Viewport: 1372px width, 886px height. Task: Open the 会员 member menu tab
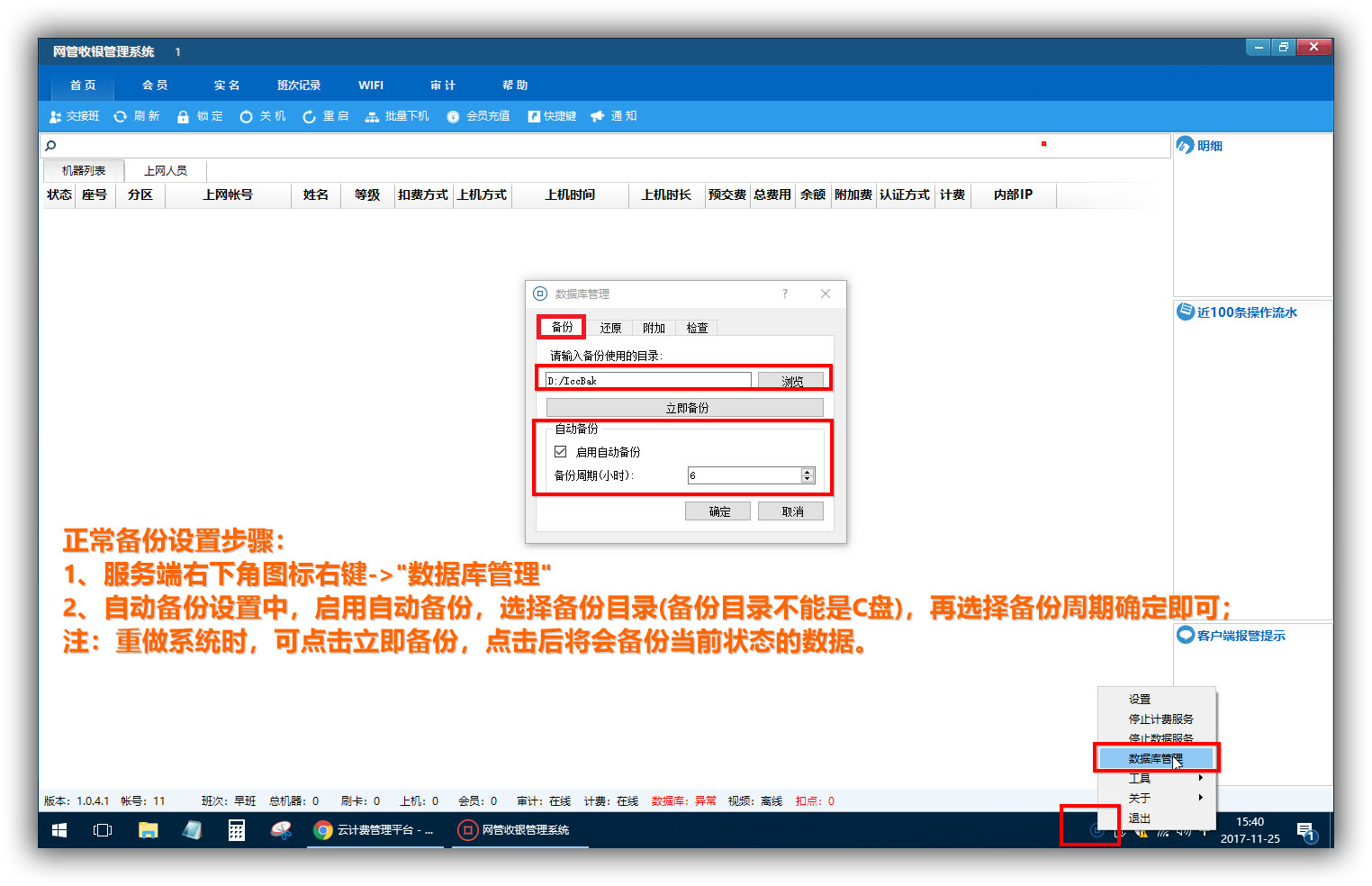click(155, 85)
